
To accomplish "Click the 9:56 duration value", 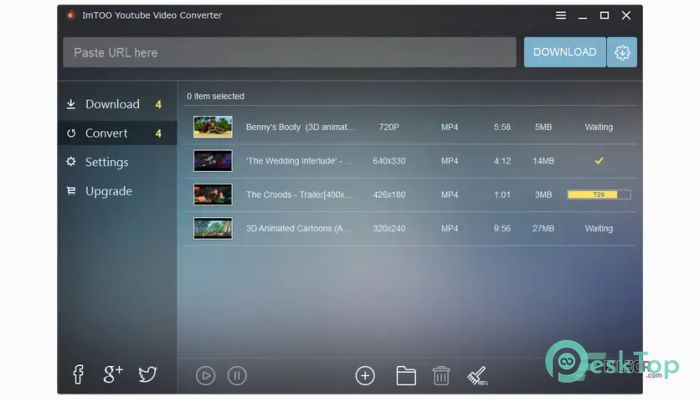I will (502, 229).
